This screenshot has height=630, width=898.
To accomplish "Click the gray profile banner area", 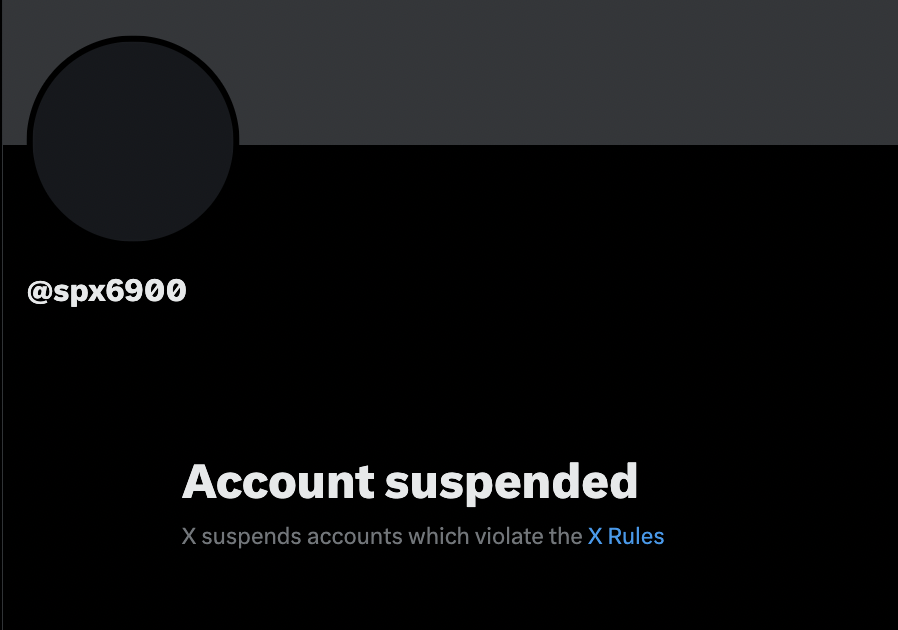I will click(x=567, y=72).
